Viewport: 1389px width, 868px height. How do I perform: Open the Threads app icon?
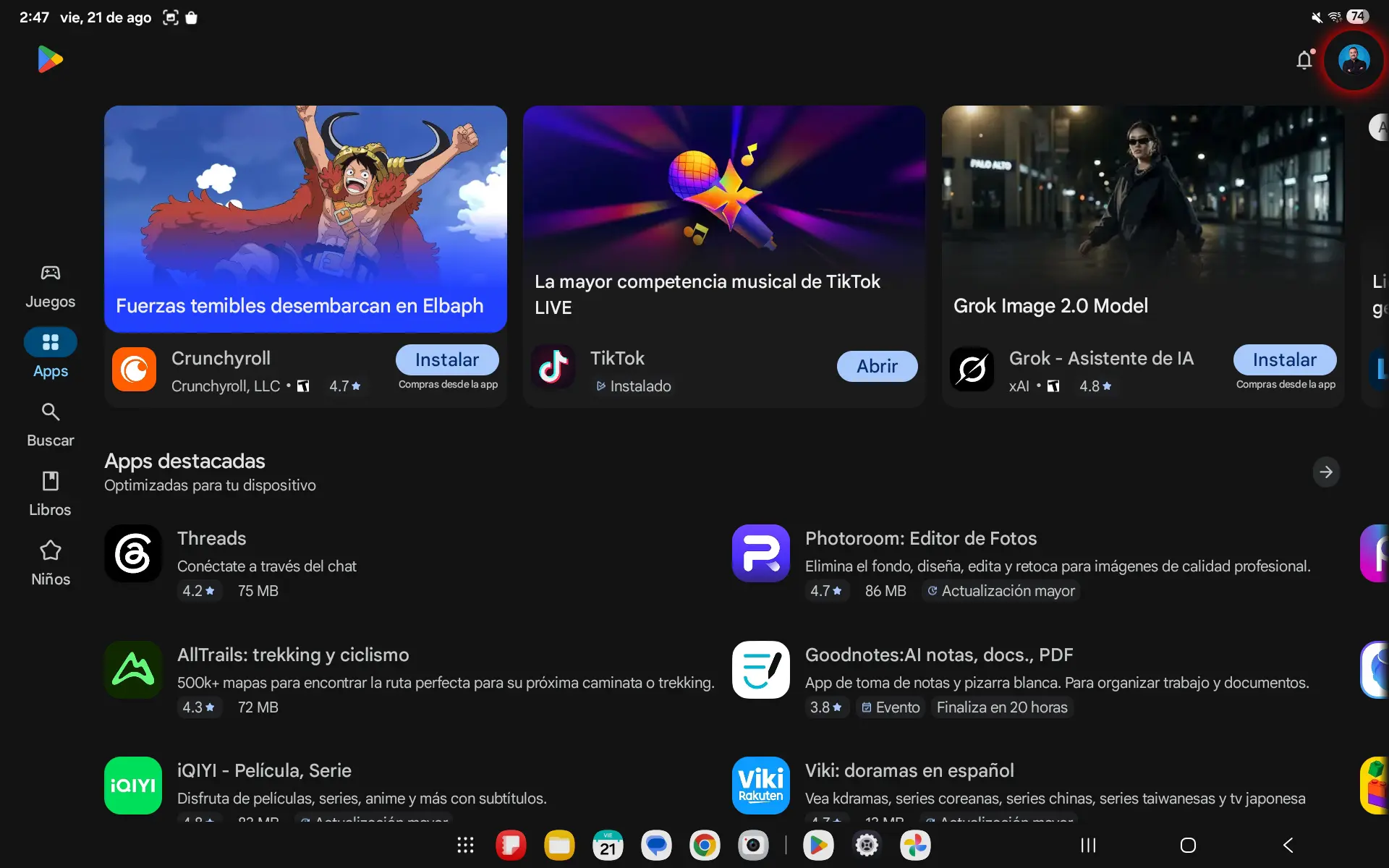coord(133,553)
